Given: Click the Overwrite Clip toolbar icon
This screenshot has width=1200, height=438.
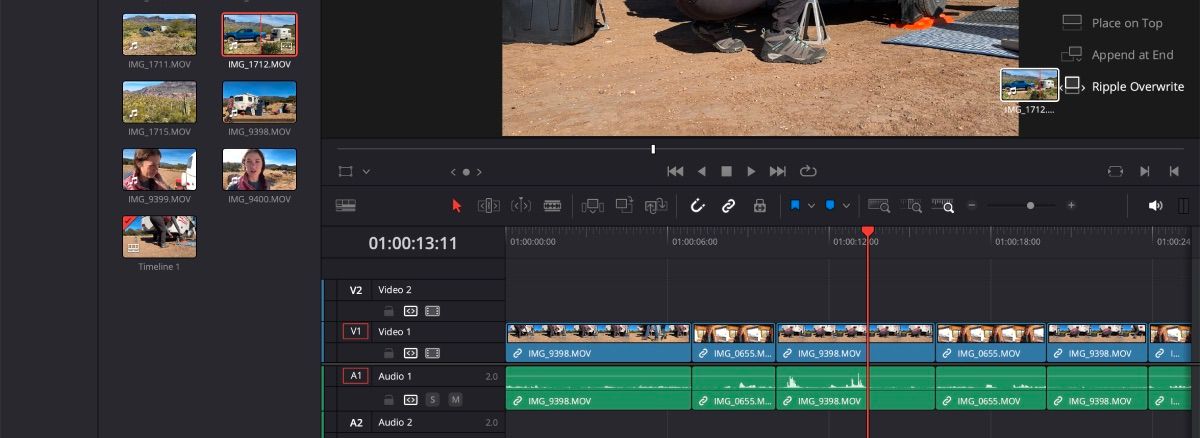Looking at the screenshot, I should (625, 205).
